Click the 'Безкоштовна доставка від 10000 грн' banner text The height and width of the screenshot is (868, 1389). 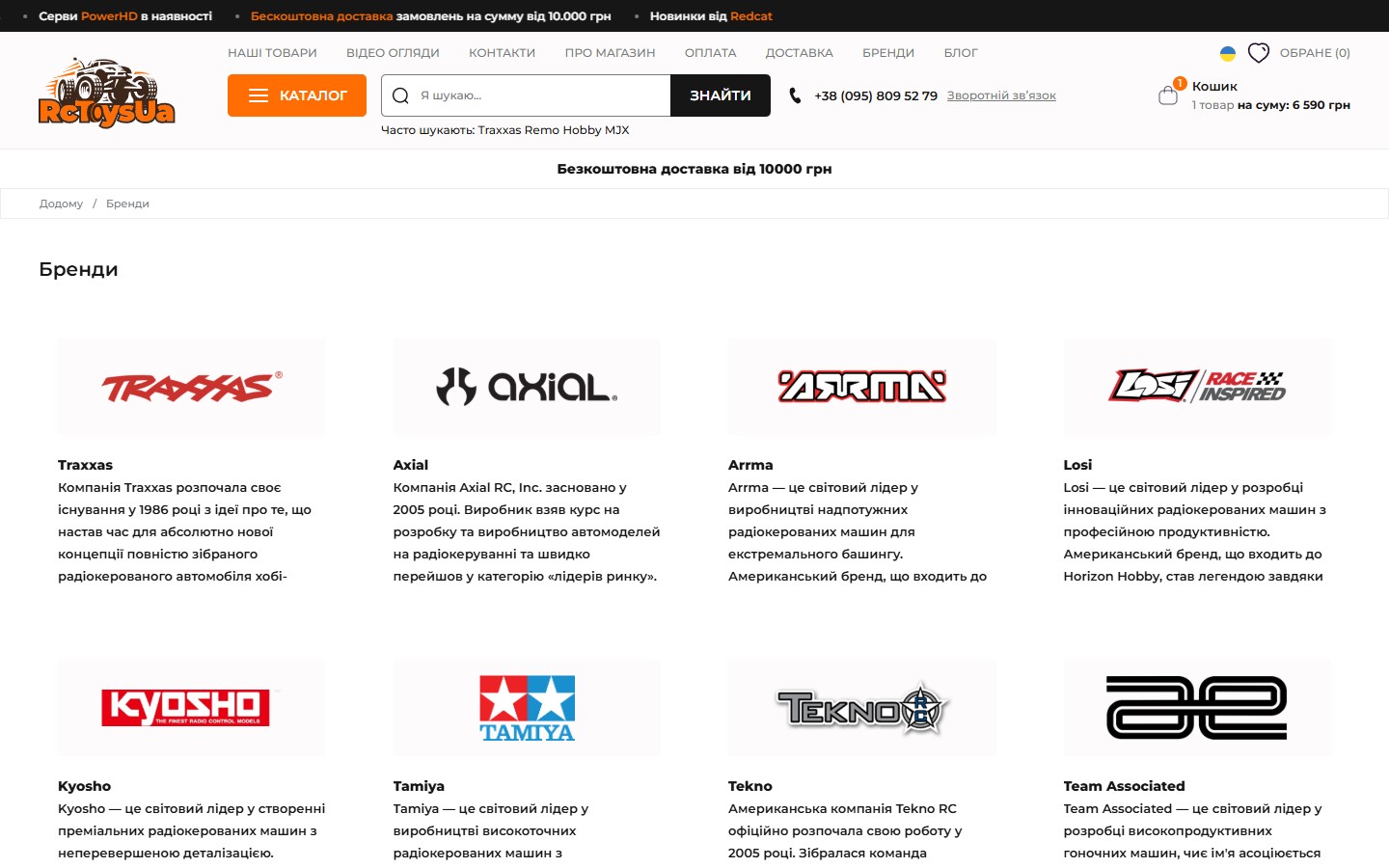coord(694,169)
